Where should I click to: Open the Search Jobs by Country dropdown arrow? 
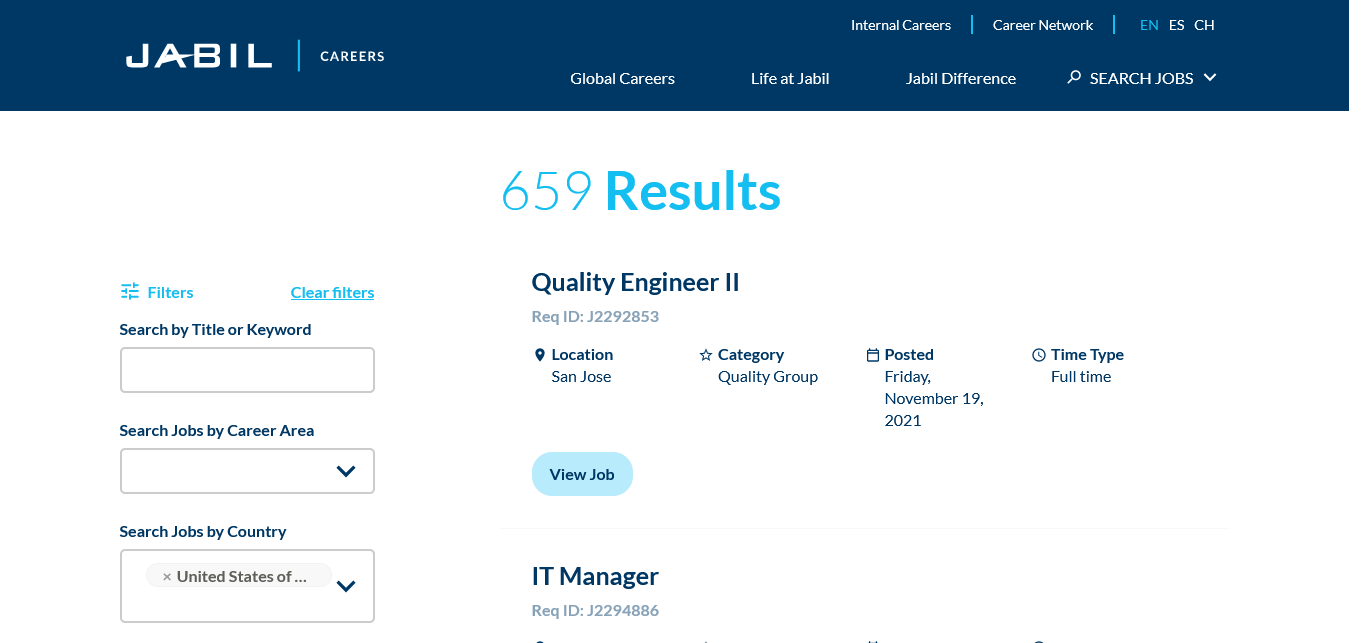[346, 586]
